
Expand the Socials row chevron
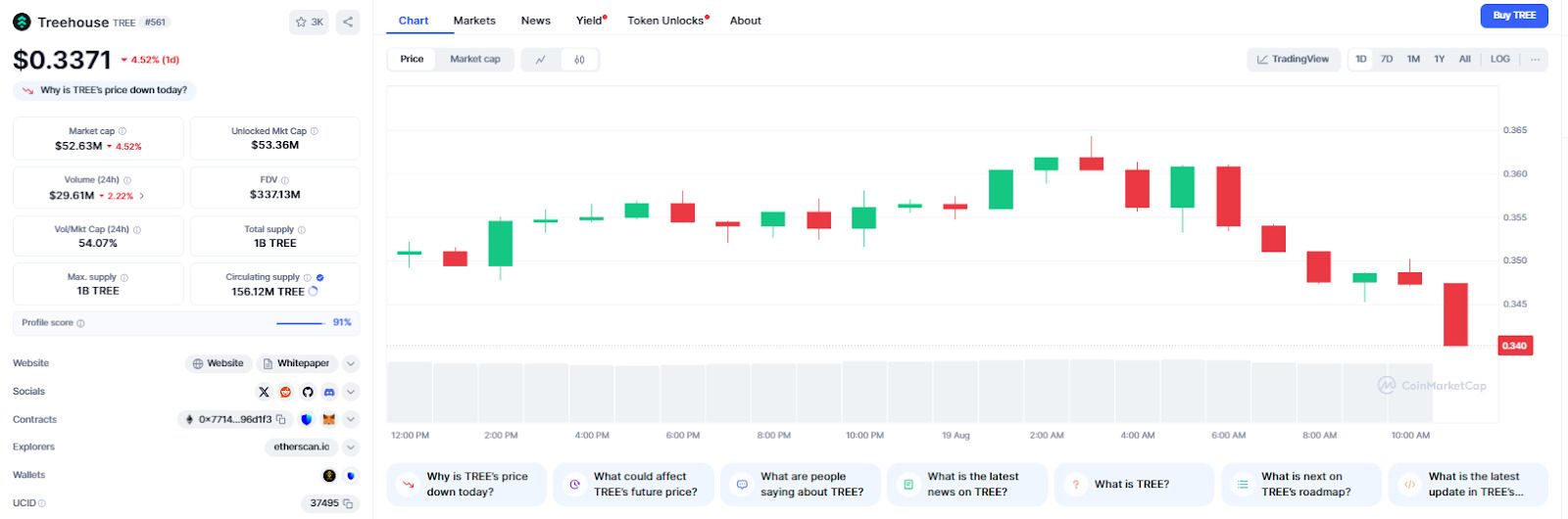(351, 392)
